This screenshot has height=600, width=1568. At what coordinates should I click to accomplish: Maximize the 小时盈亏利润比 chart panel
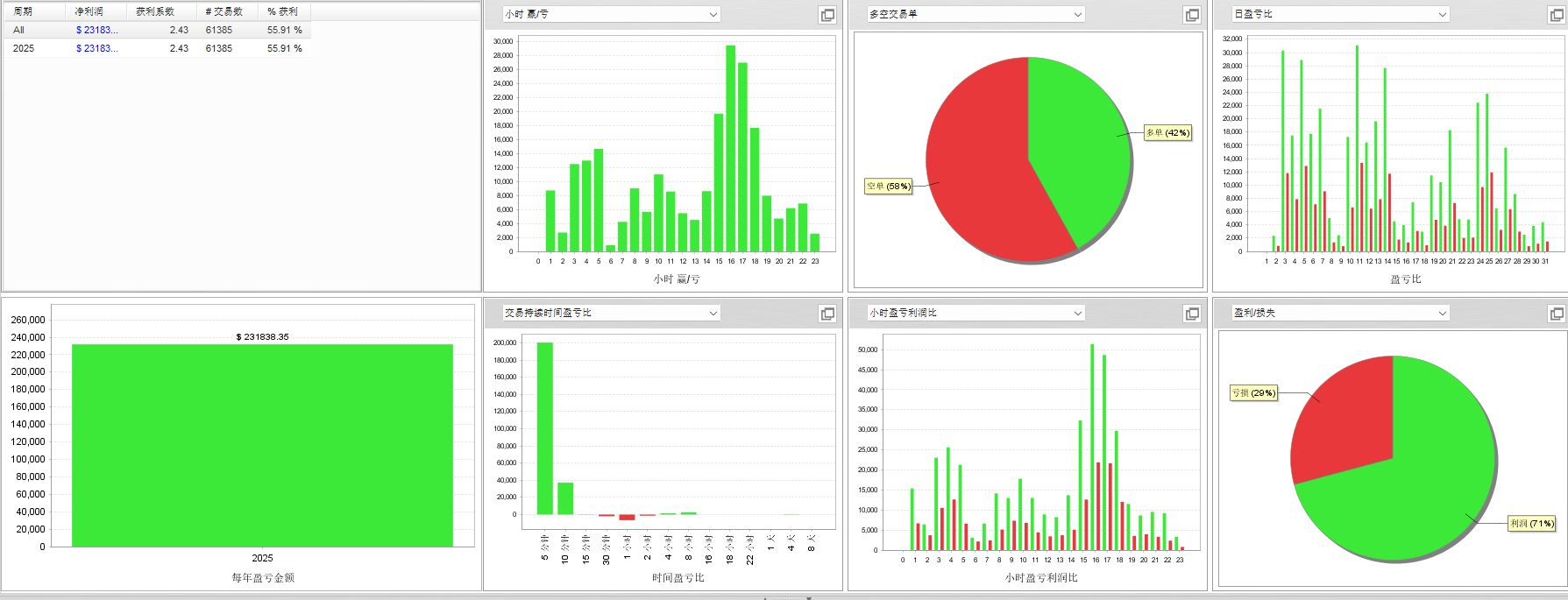(x=1192, y=314)
